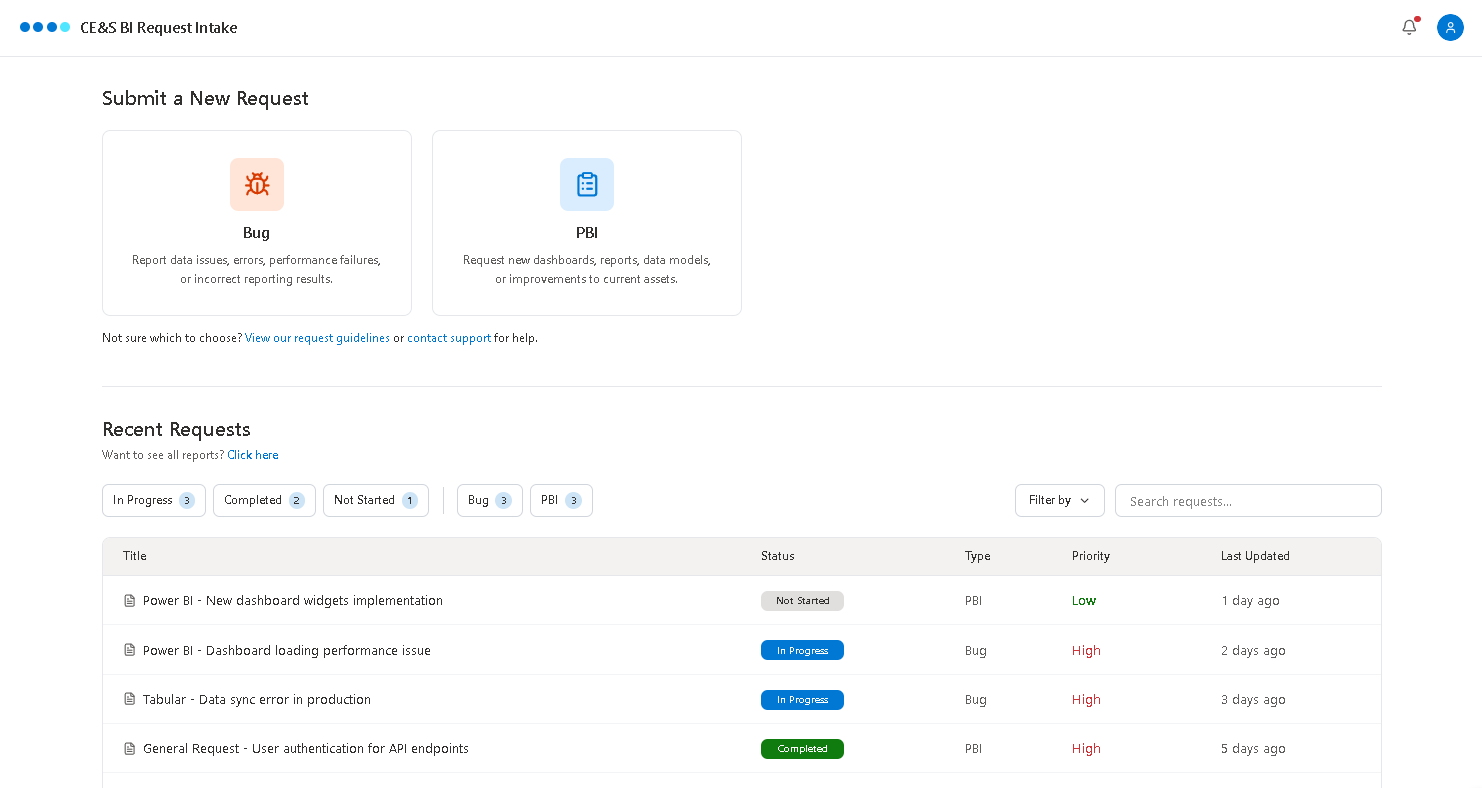The height and width of the screenshot is (788, 1482).
Task: Sort by the Status column header
Action: (778, 556)
